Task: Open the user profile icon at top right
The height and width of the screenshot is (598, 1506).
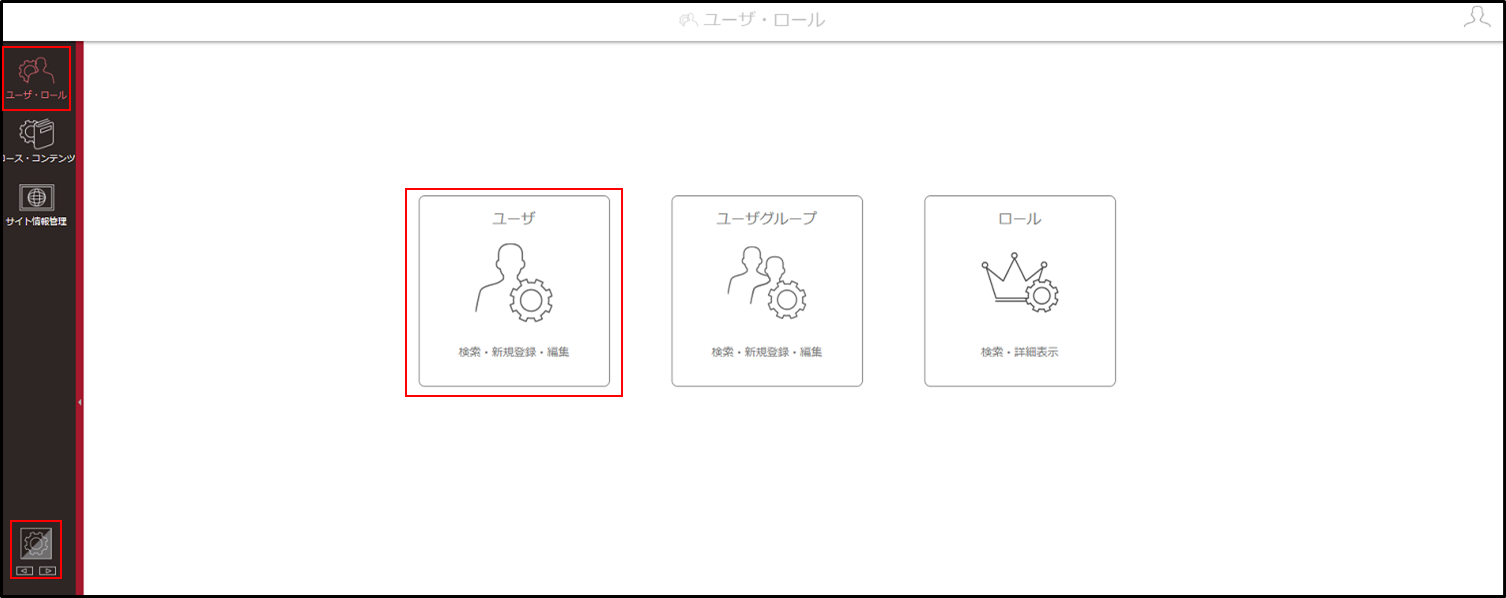Action: click(x=1477, y=17)
